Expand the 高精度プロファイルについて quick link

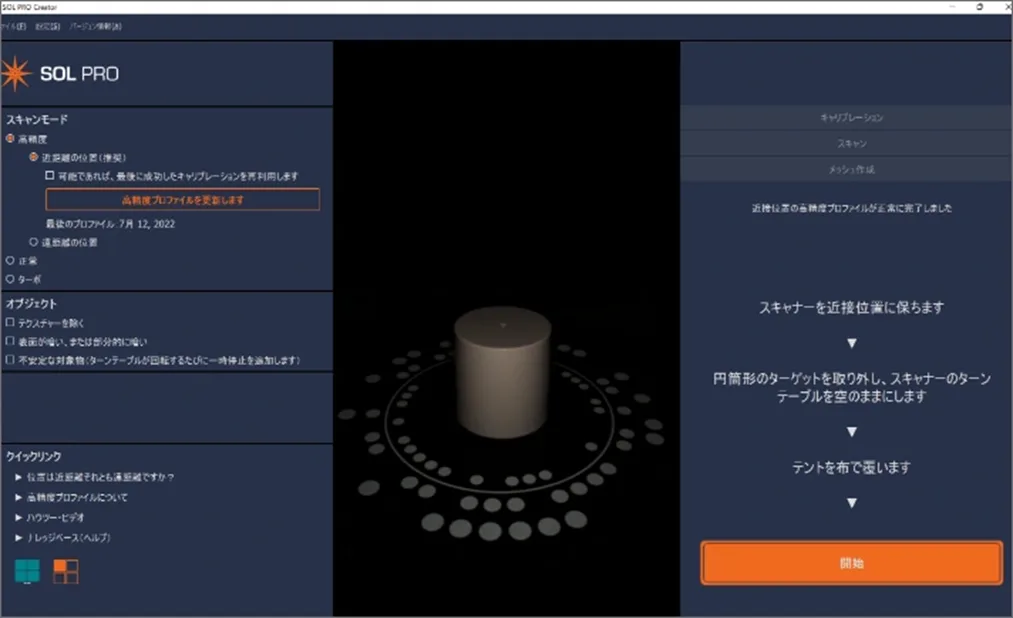point(71,497)
